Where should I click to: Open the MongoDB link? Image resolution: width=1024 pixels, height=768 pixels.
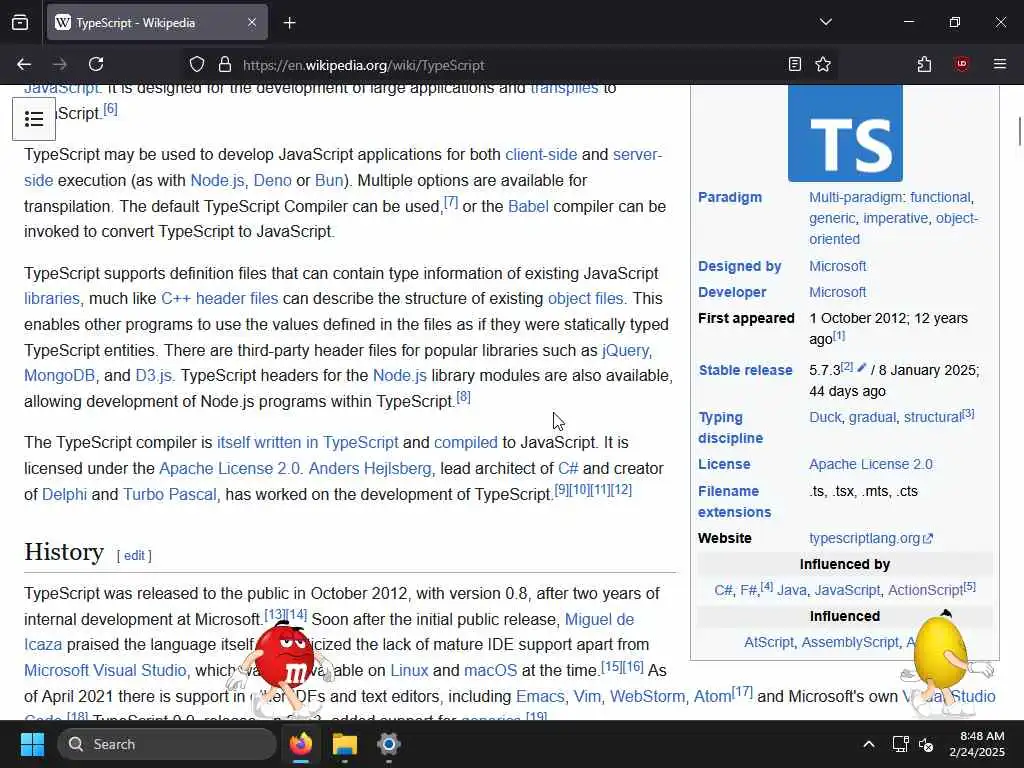(59, 376)
